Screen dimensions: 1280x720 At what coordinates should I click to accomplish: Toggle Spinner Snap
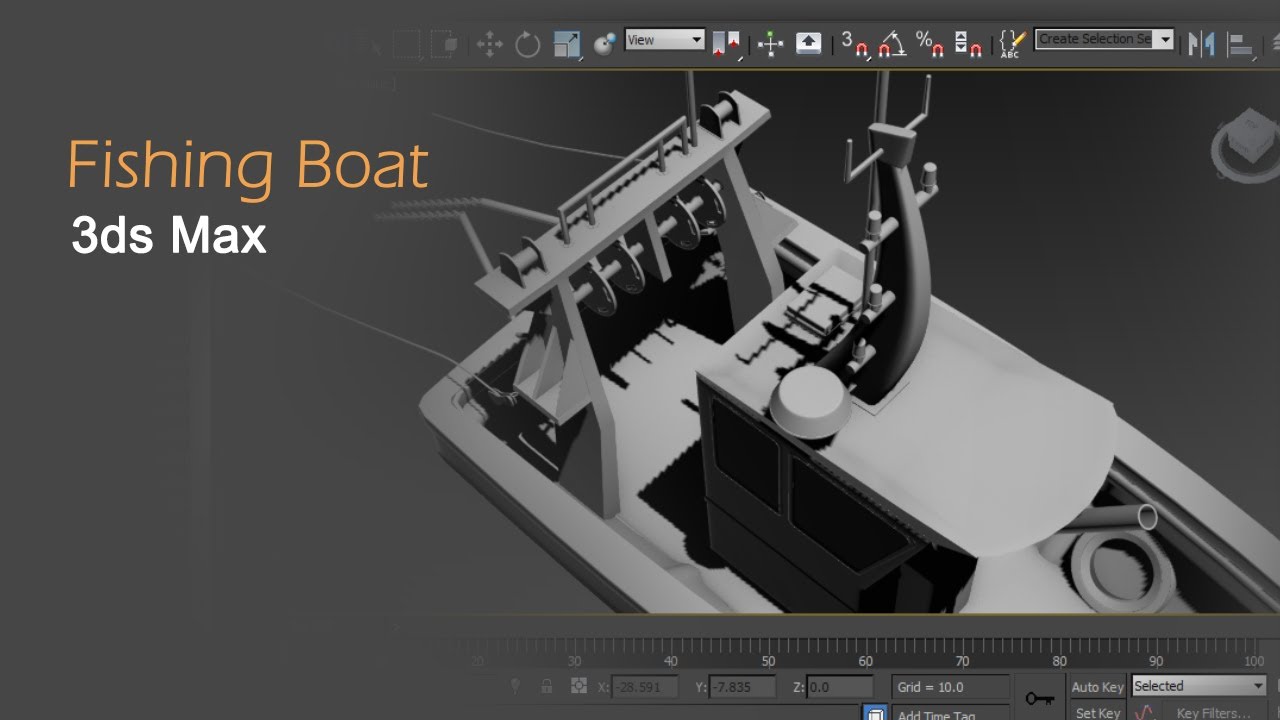pos(967,44)
